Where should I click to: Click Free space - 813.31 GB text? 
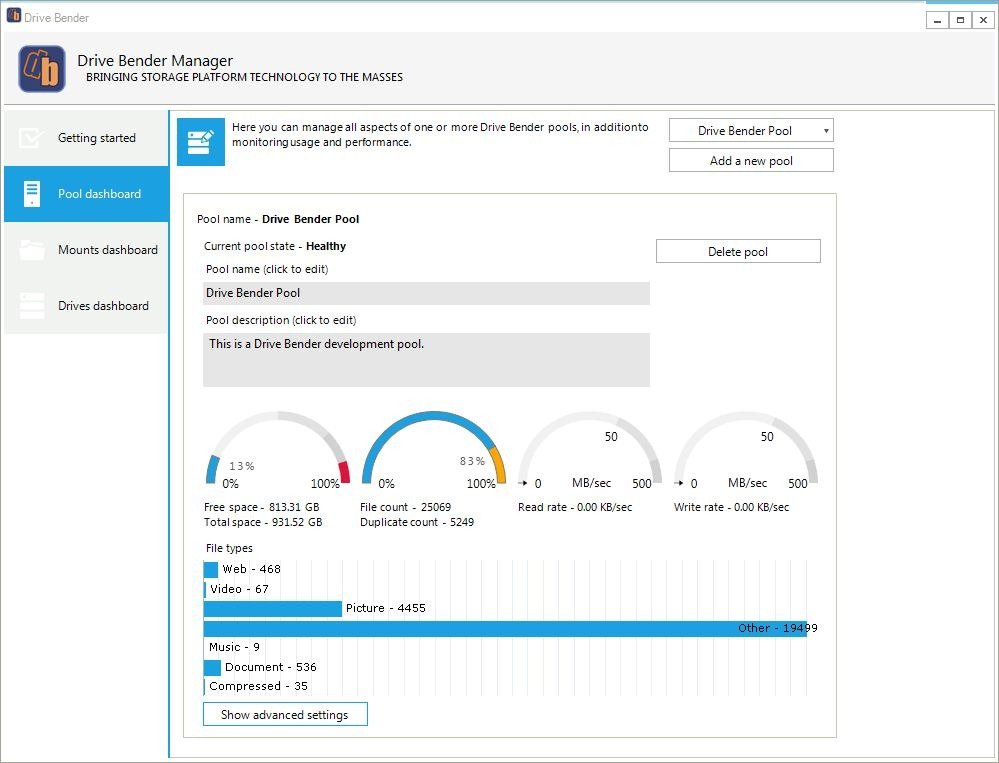tap(261, 507)
